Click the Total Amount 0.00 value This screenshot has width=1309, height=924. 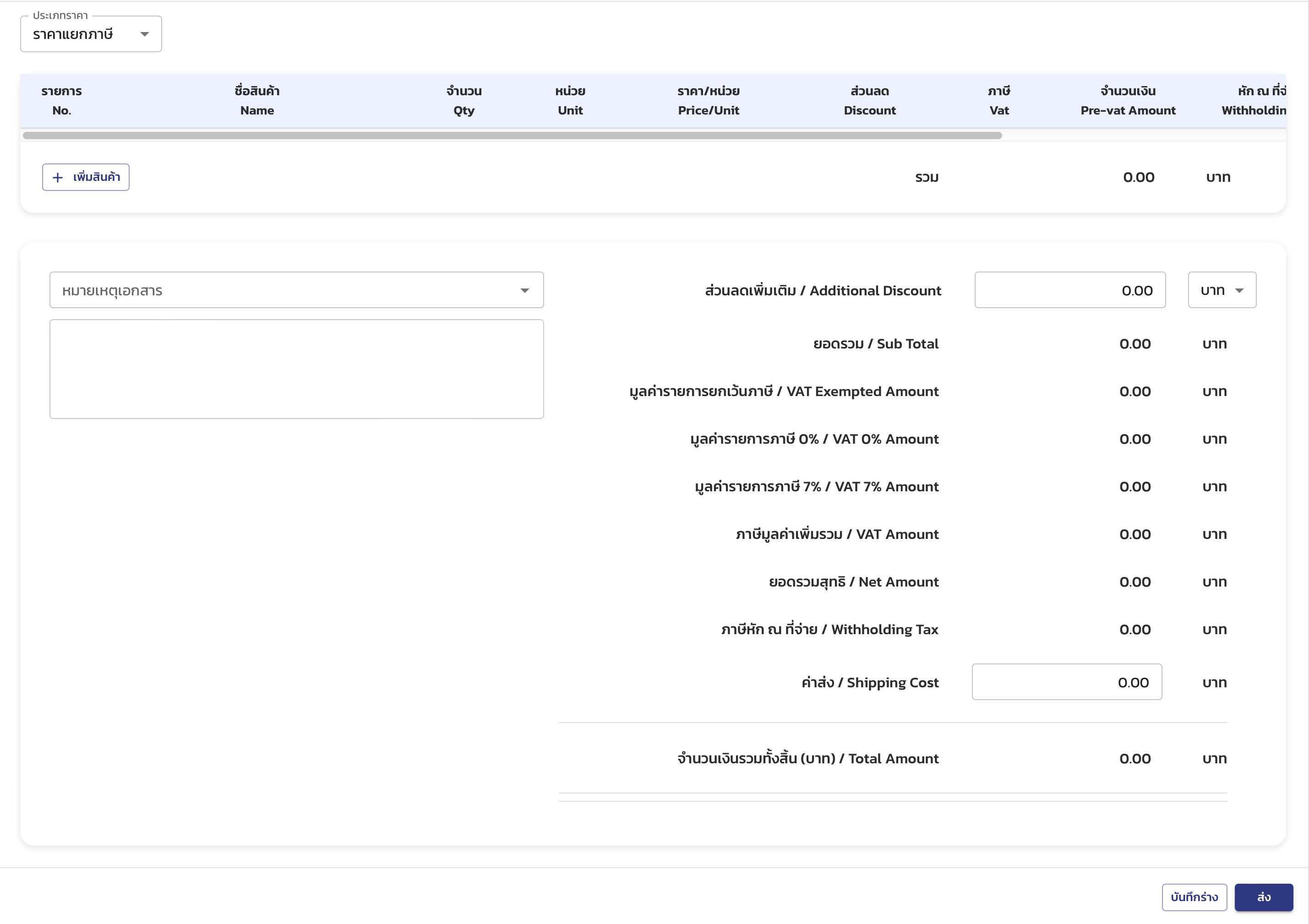(1135, 759)
